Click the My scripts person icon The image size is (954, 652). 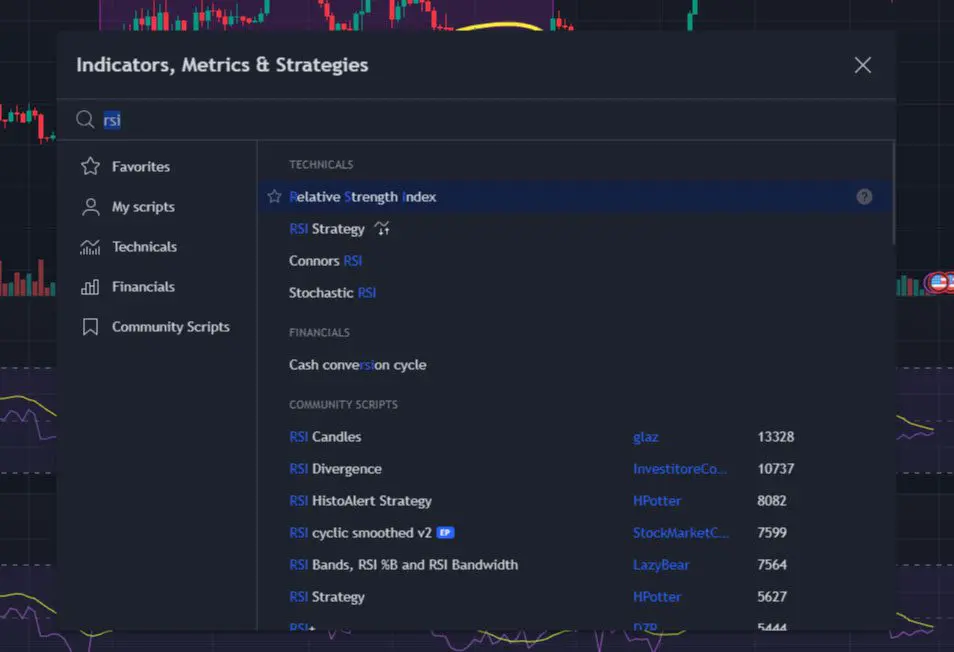[90, 207]
